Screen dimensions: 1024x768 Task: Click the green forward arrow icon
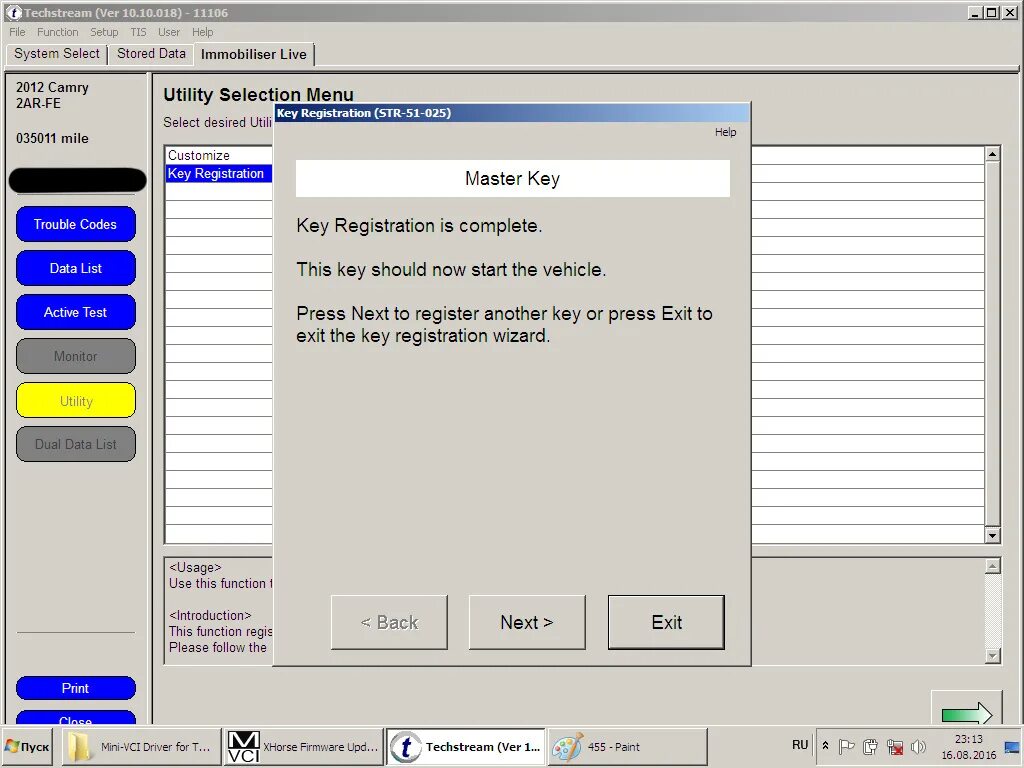(x=967, y=713)
